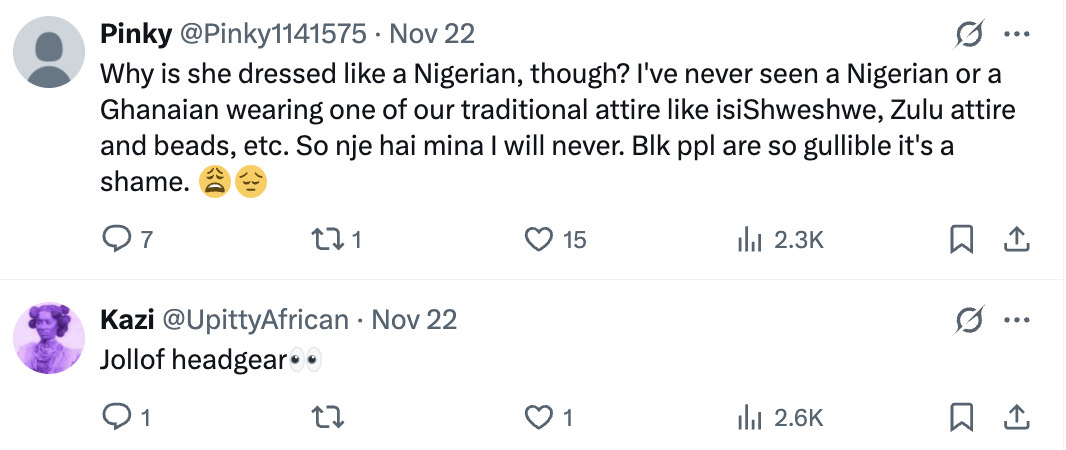This screenshot has height=450, width=1066.
Task: Bookmark Pinky's tweet
Action: pyautogui.click(x=961, y=239)
